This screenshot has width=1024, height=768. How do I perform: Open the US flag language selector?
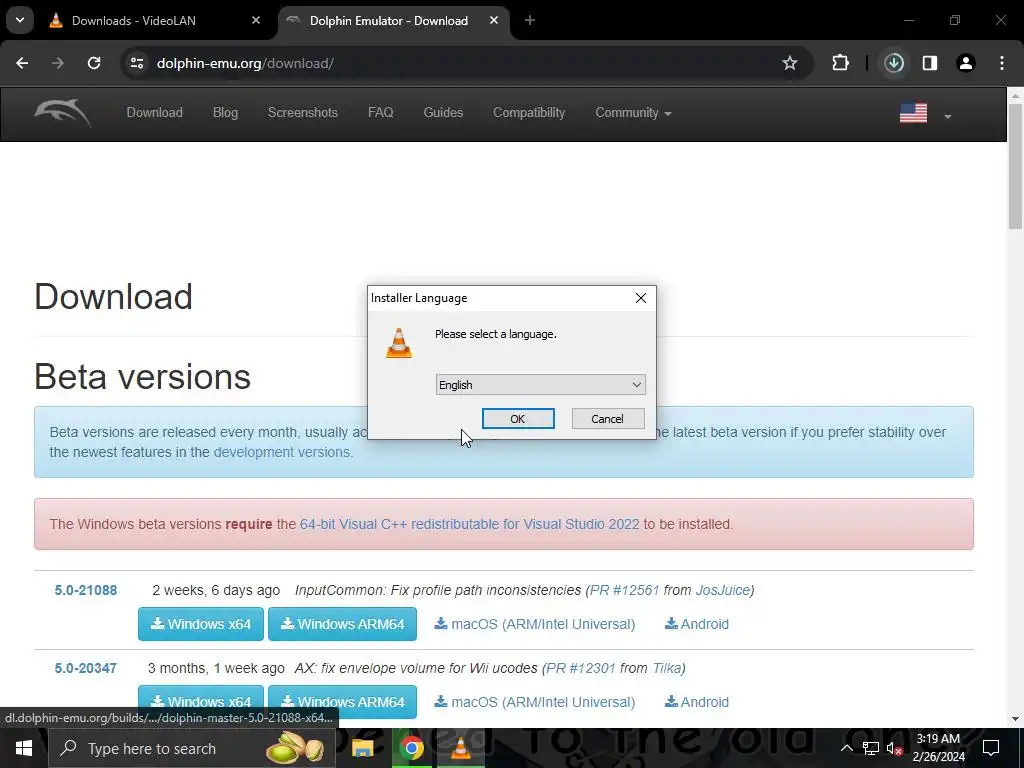point(925,114)
